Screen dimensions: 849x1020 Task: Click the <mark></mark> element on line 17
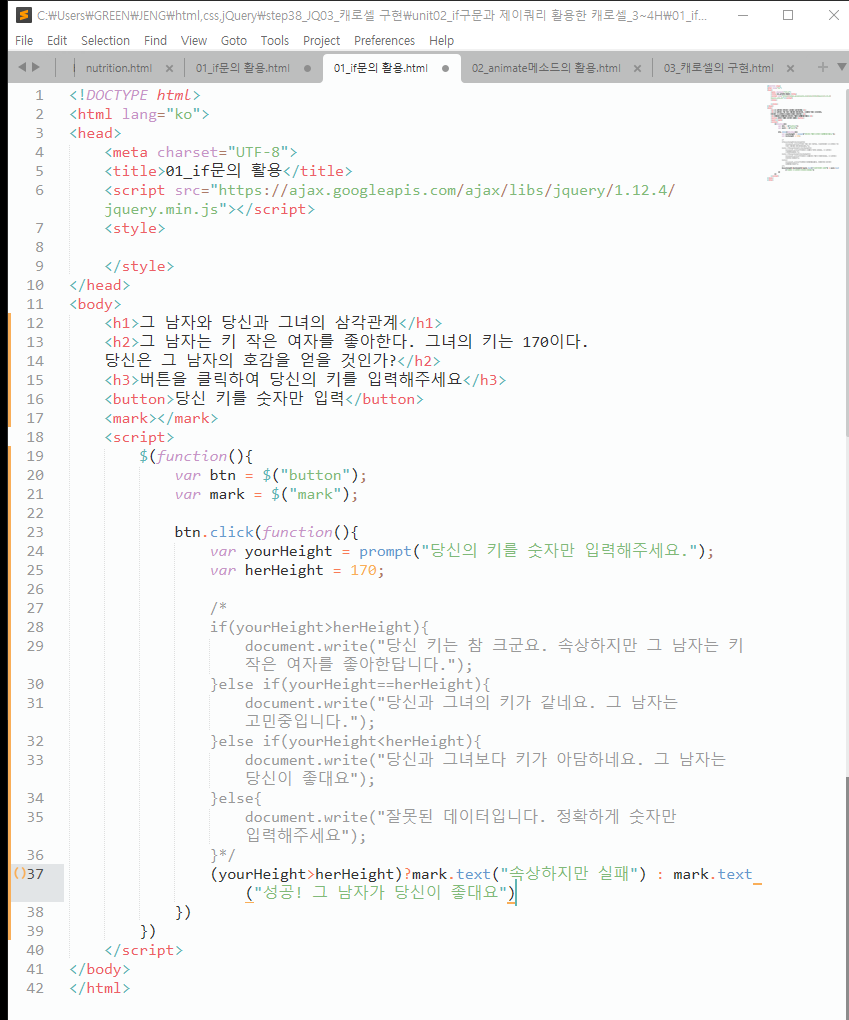[161, 418]
